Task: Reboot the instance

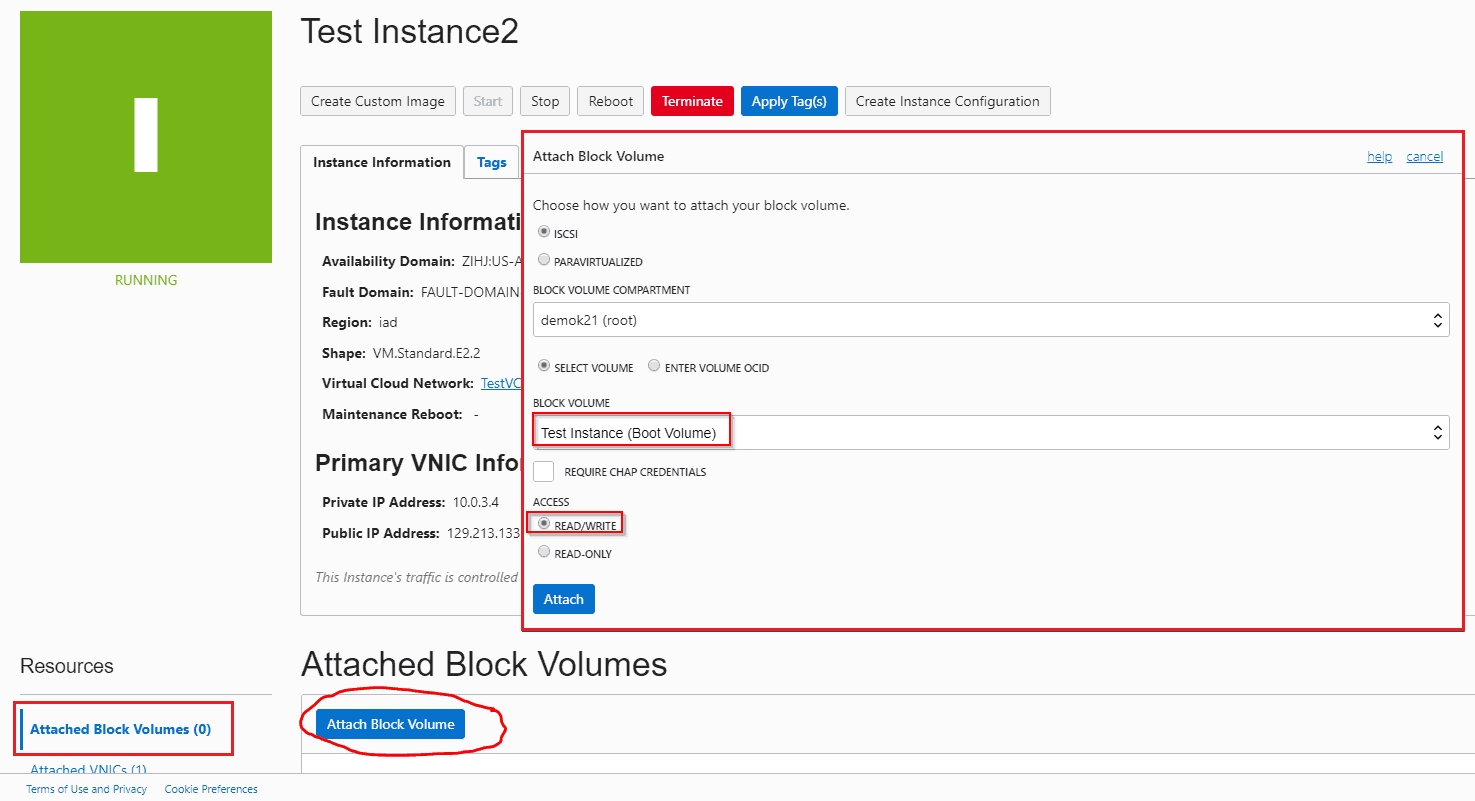Action: [610, 101]
